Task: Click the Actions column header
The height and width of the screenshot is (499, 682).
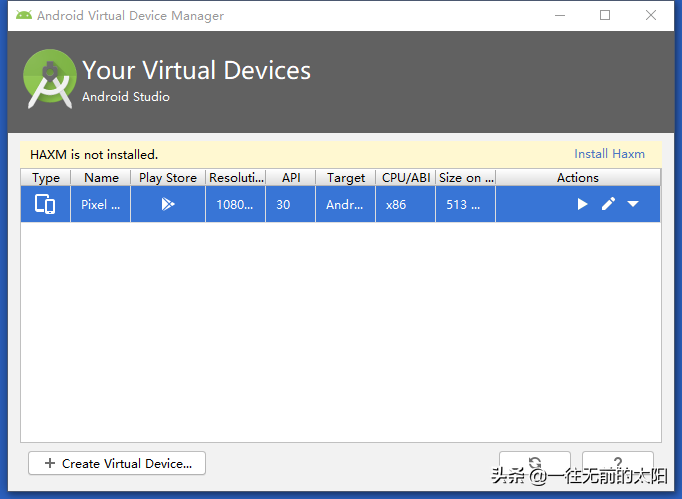Action: pyautogui.click(x=578, y=177)
